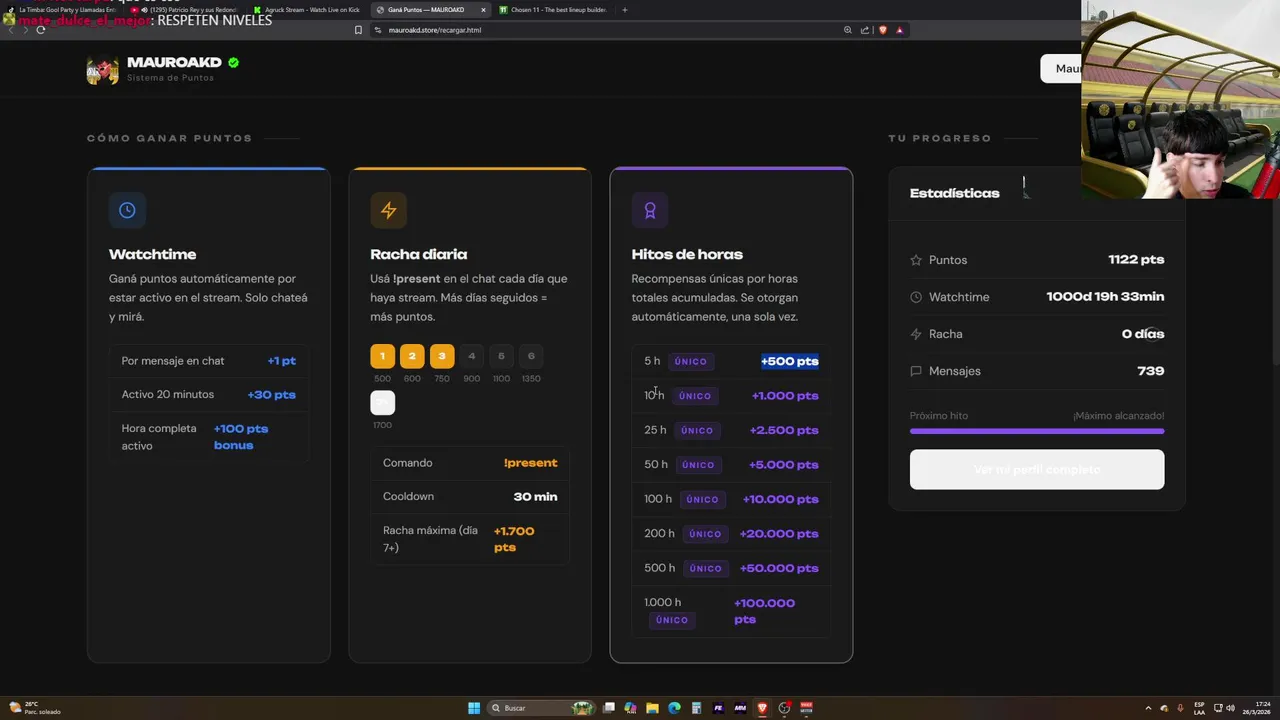This screenshot has height=720, width=1280.
Task: Click the Brave Rewards triangle icon
Action: pos(899,30)
